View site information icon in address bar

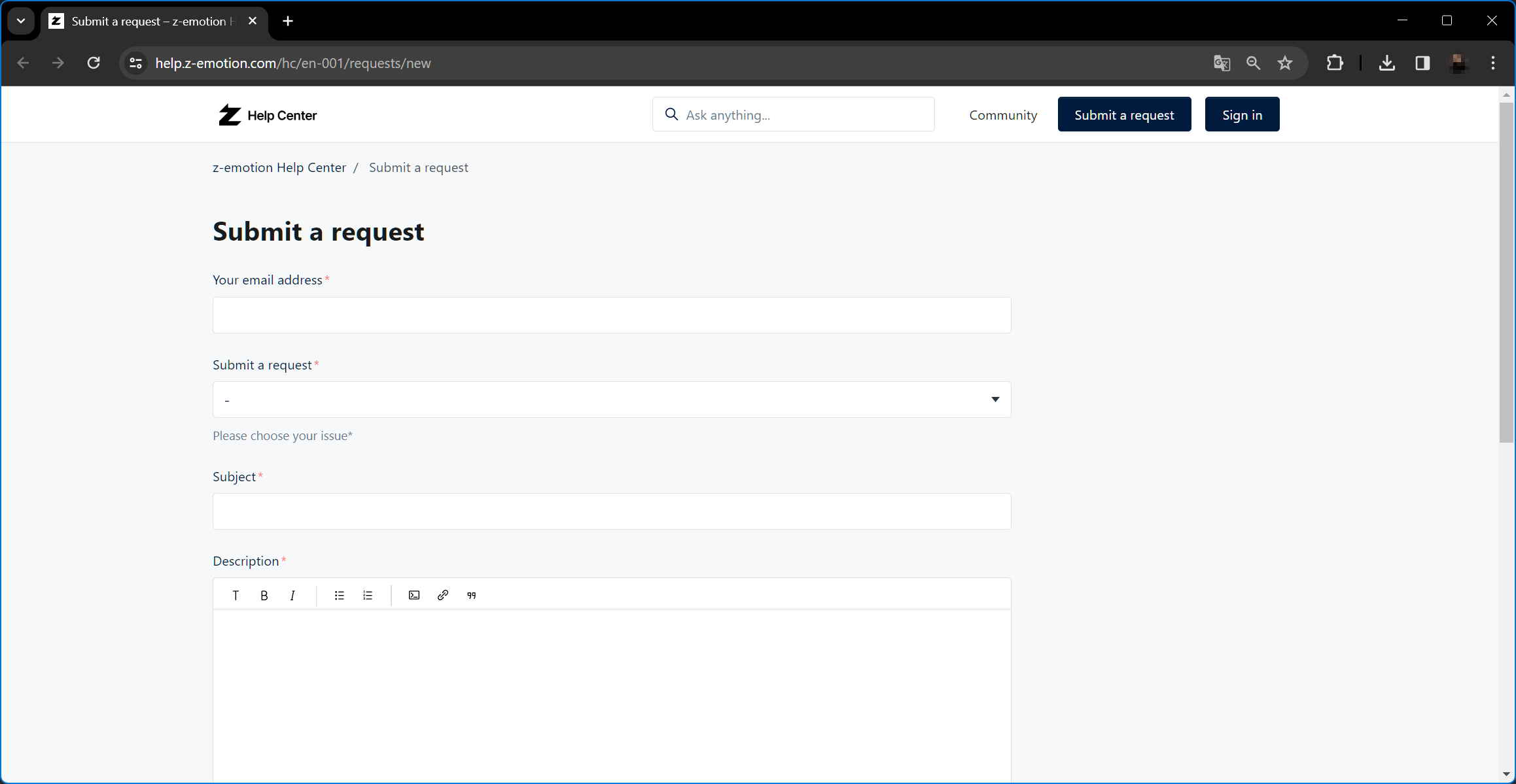coord(136,63)
